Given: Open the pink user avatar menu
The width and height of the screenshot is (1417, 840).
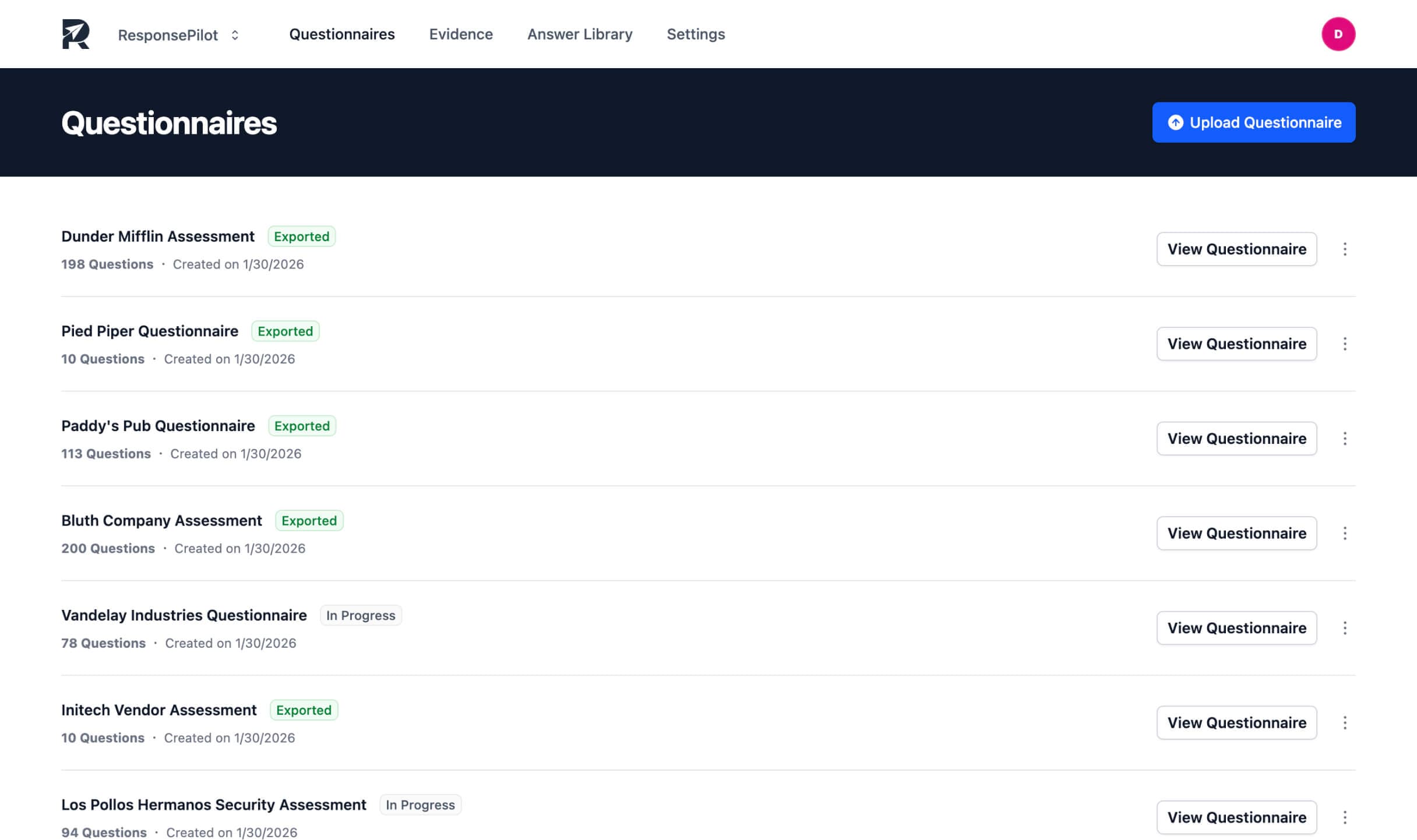Looking at the screenshot, I should coord(1338,34).
